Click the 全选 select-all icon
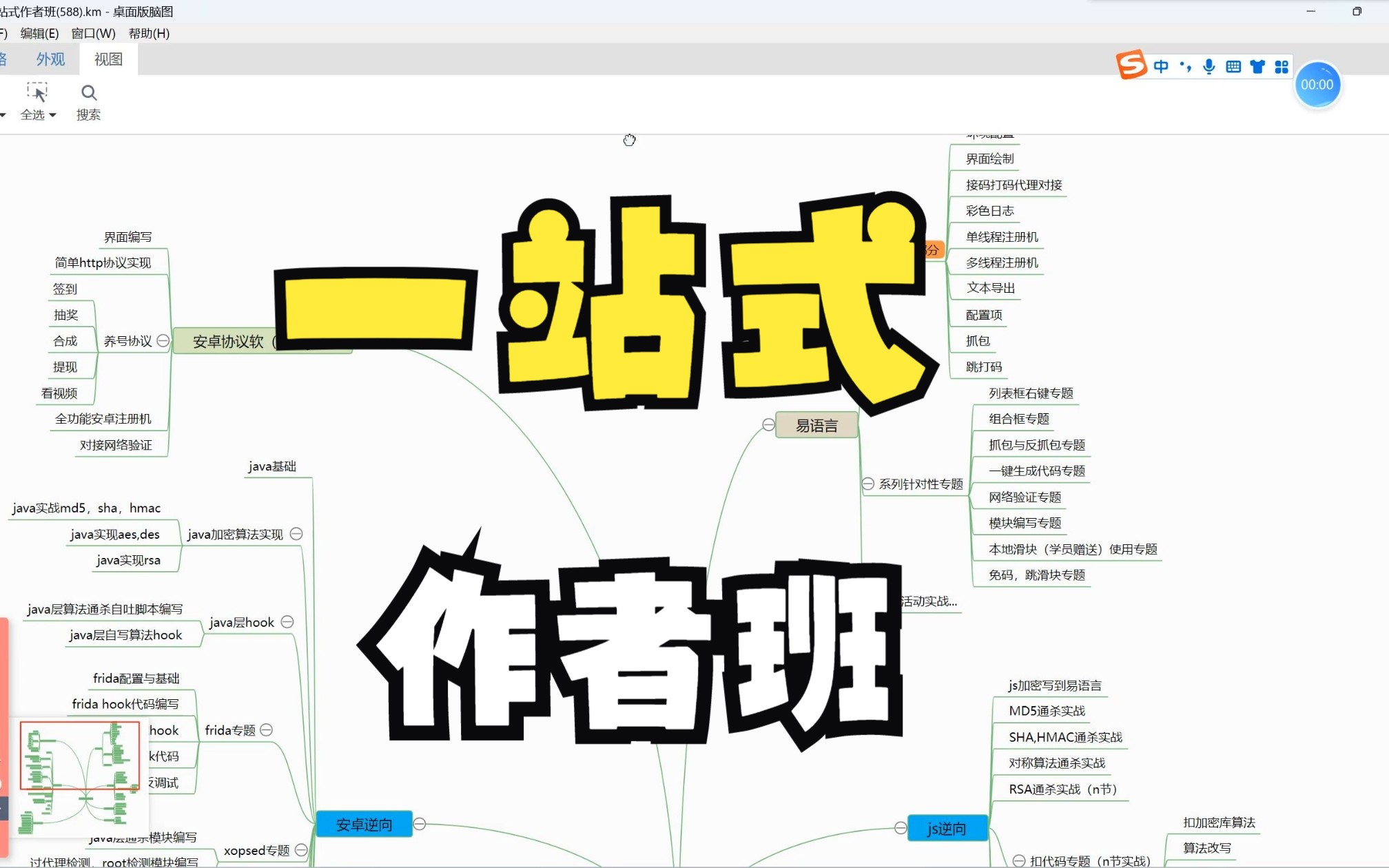This screenshot has width=1389, height=868. [37, 92]
